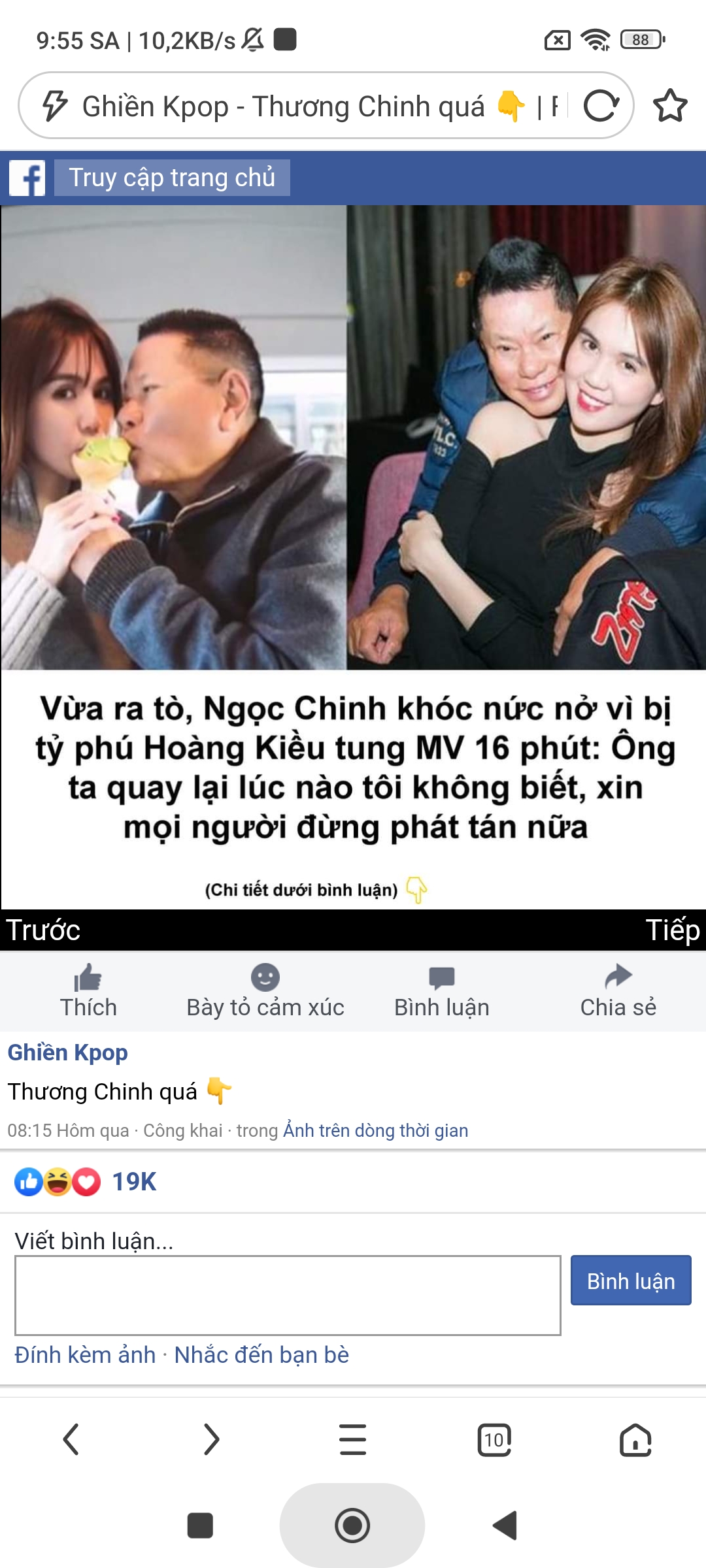Submit with the blue Bình luận button
The image size is (706, 1568).
pyautogui.click(x=631, y=1281)
